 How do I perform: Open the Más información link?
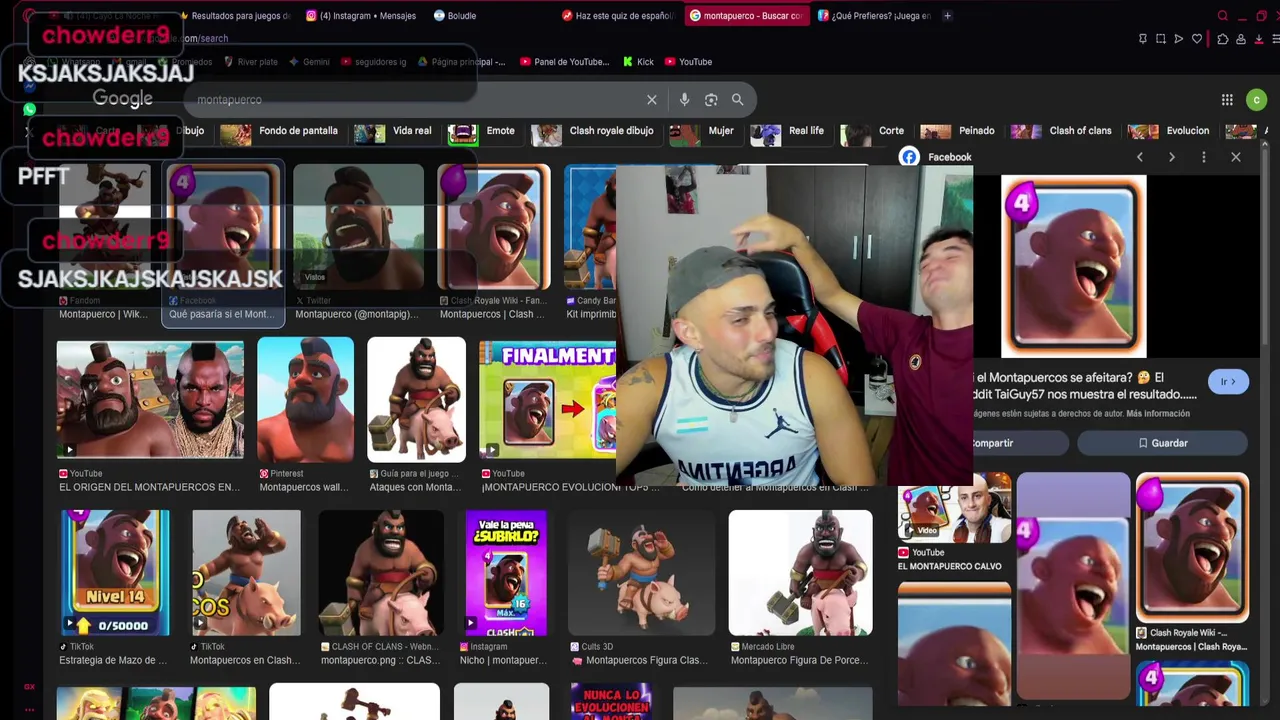(x=1158, y=414)
